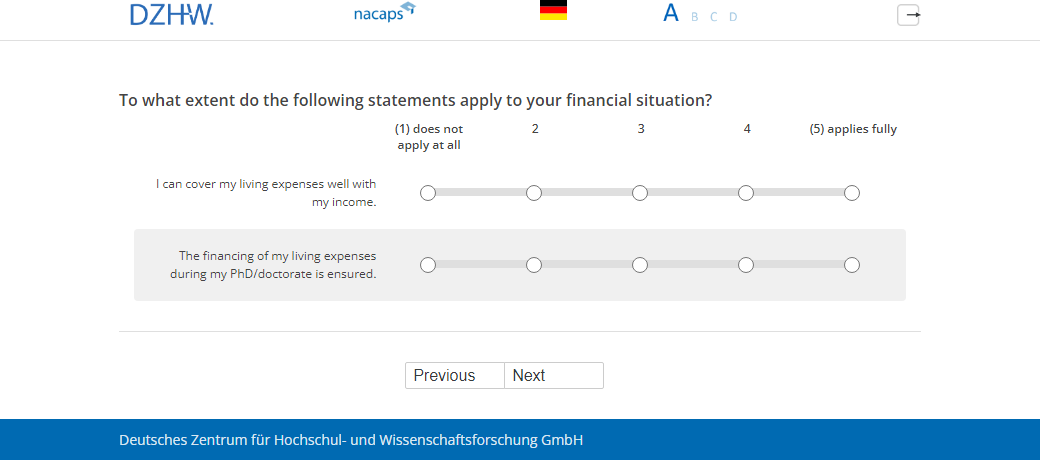Choose 3 for covering living expenses
This screenshot has width=1040, height=460.
640,193
